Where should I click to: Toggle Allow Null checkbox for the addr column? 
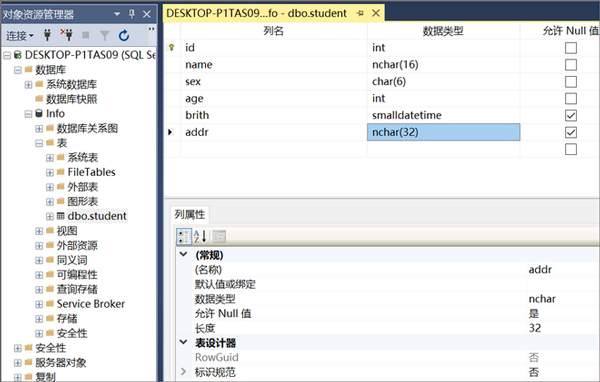click(x=571, y=132)
